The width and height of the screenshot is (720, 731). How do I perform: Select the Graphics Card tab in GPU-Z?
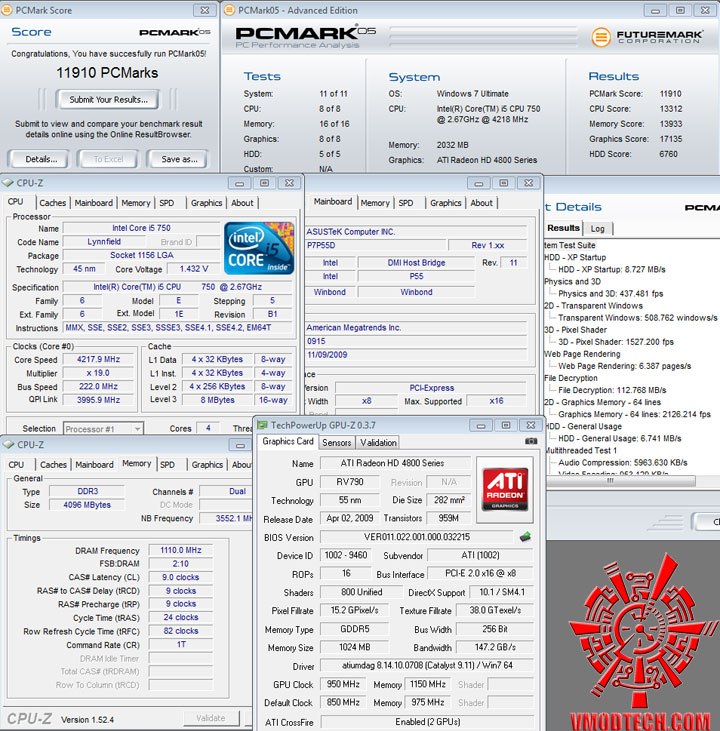(x=288, y=441)
